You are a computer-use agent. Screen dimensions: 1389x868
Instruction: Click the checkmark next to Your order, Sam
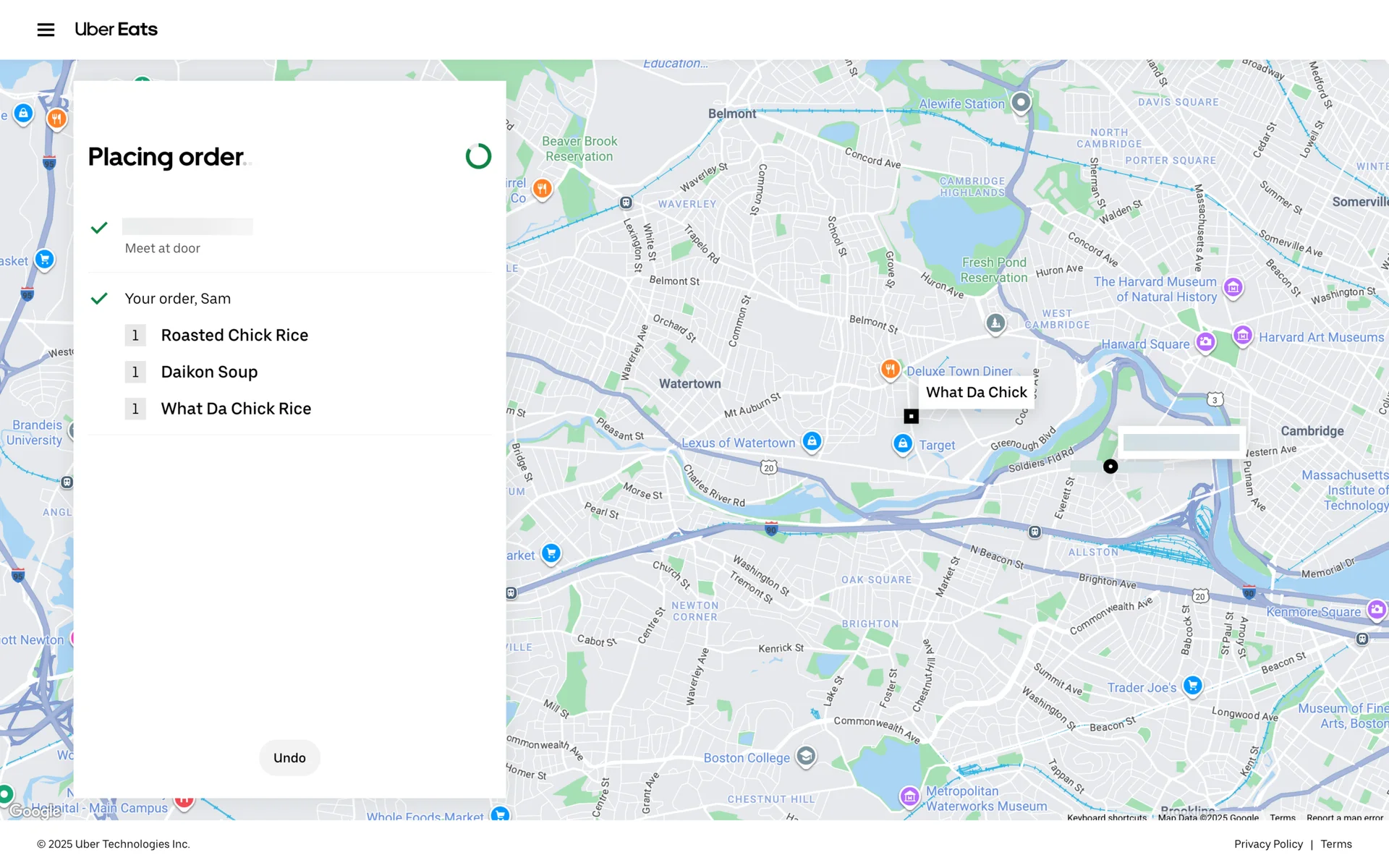click(99, 298)
